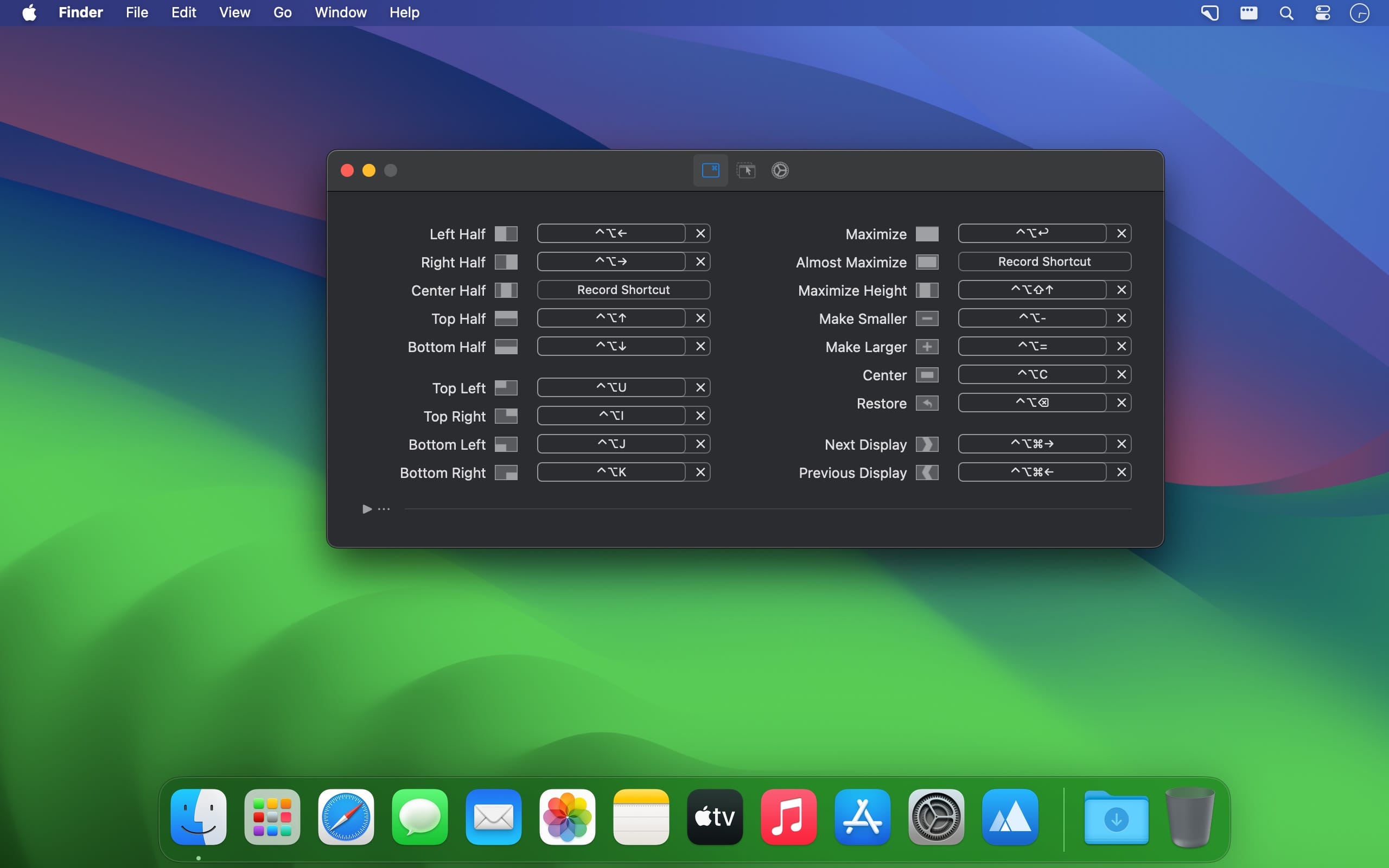Record shortcut for Center Half

pyautogui.click(x=623, y=290)
